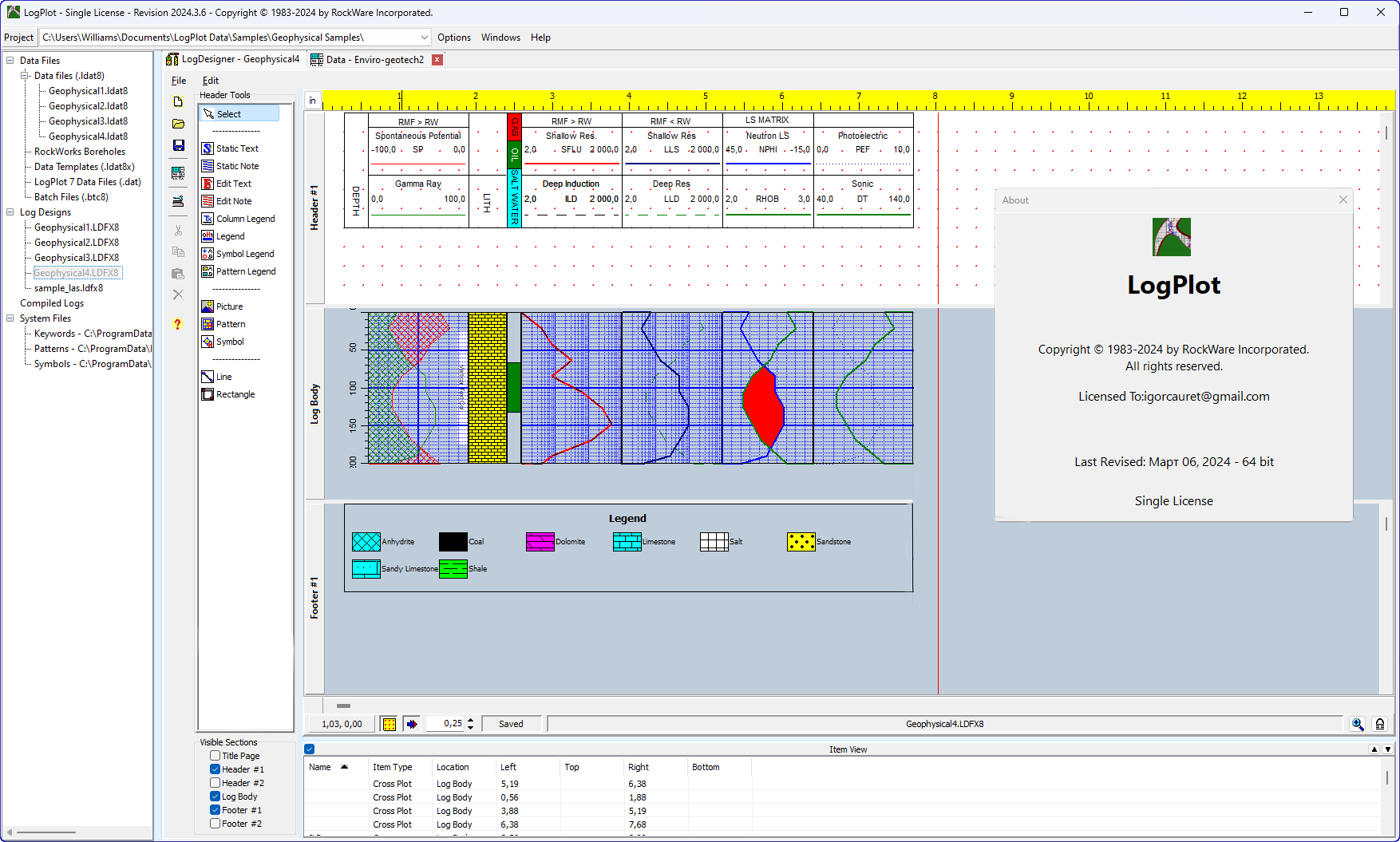1400x842 pixels.
Task: Toggle the Item View panel checkbox
Action: click(310, 749)
